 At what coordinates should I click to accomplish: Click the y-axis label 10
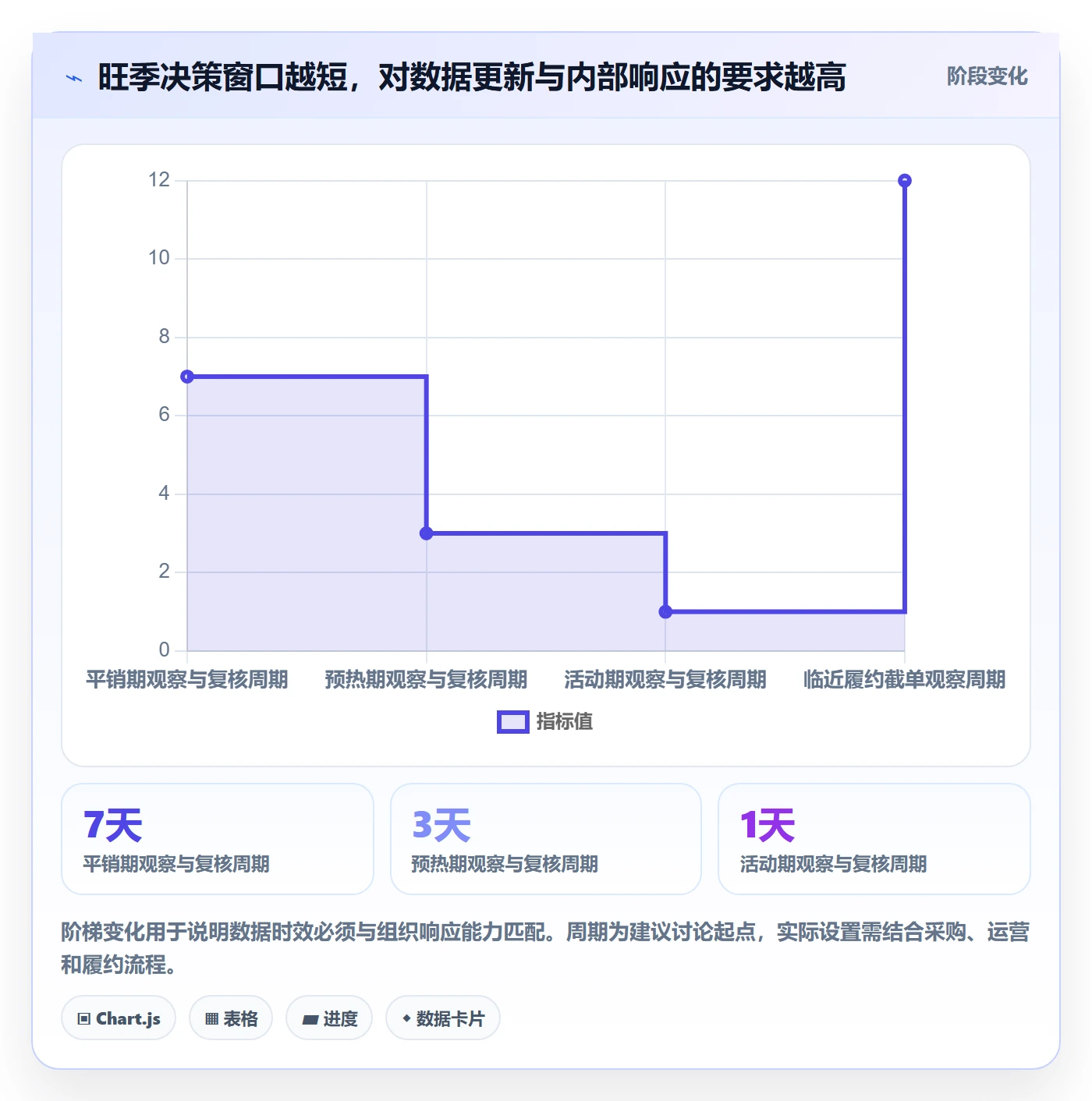point(159,258)
